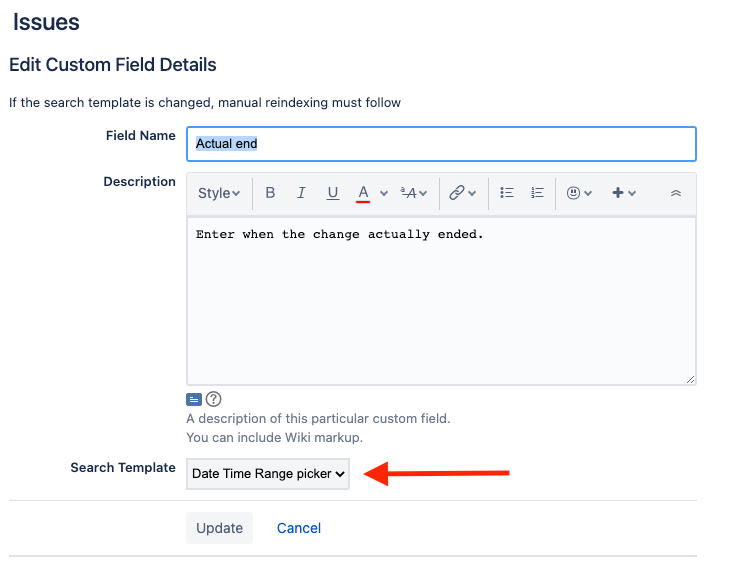
Task: Open the emoticon picker smiley icon
Action: click(574, 193)
